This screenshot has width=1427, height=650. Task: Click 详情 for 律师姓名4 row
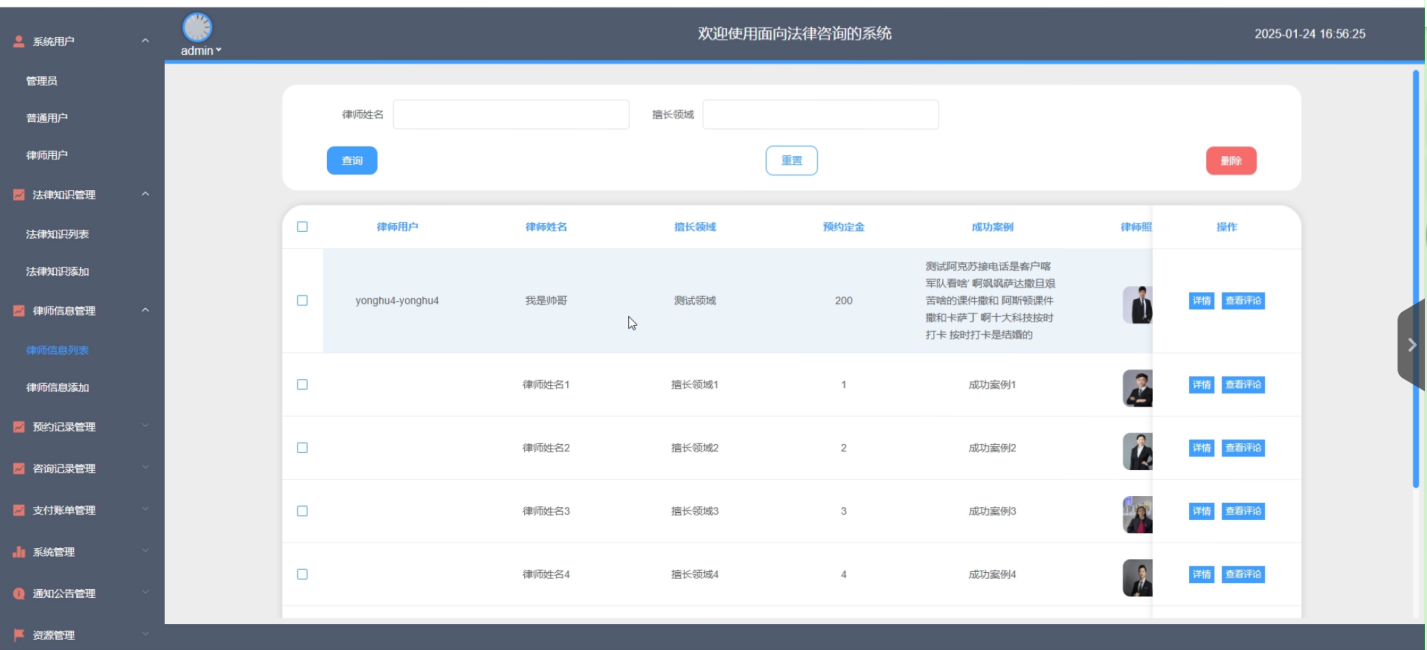1201,574
